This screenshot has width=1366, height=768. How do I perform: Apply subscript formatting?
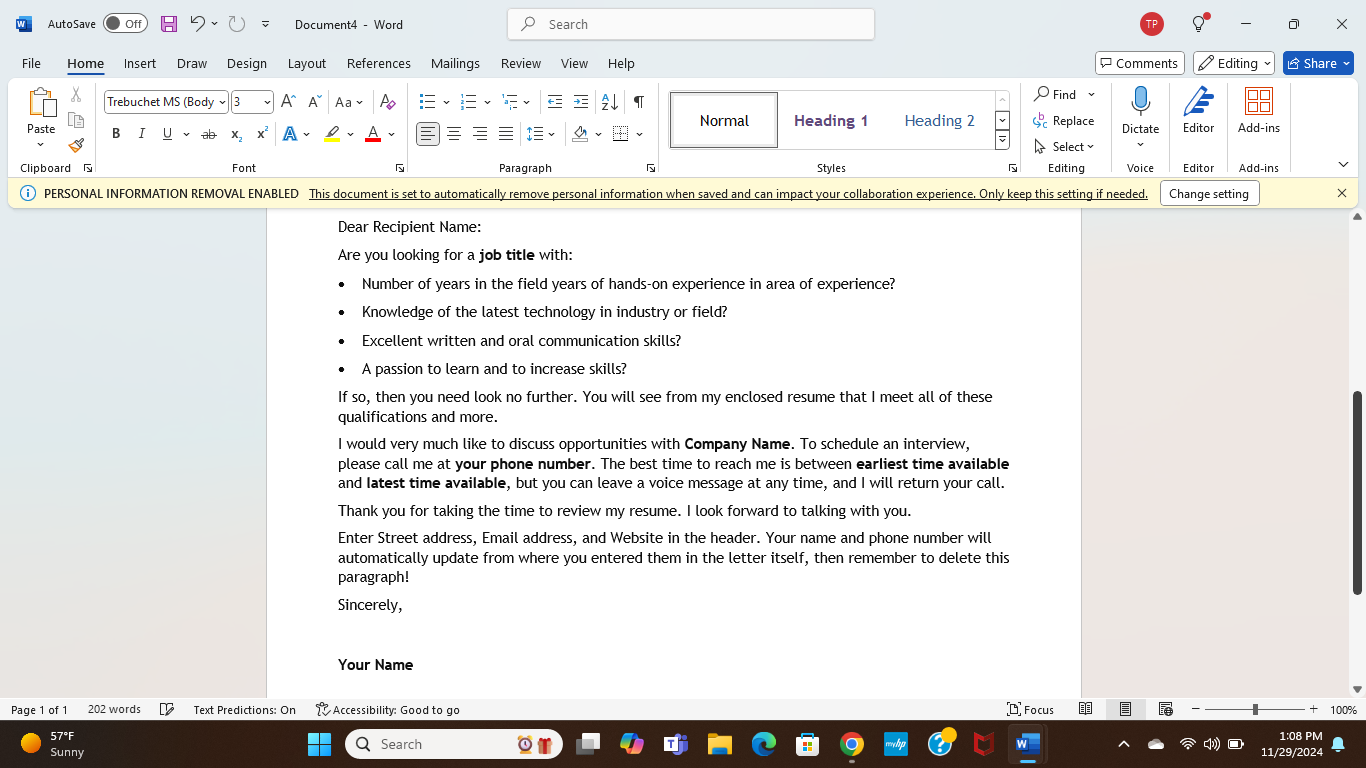pos(235,133)
